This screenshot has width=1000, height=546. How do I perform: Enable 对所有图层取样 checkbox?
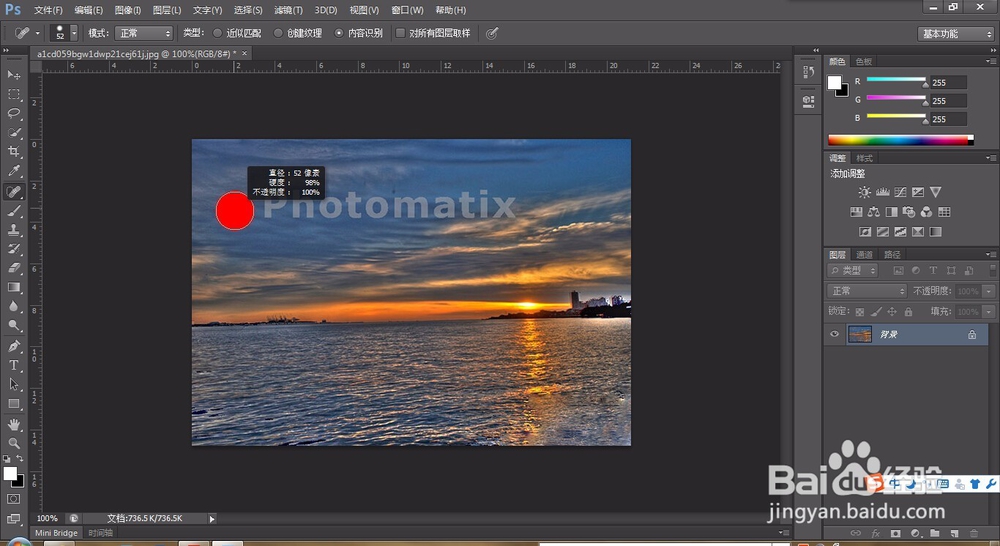pyautogui.click(x=401, y=33)
